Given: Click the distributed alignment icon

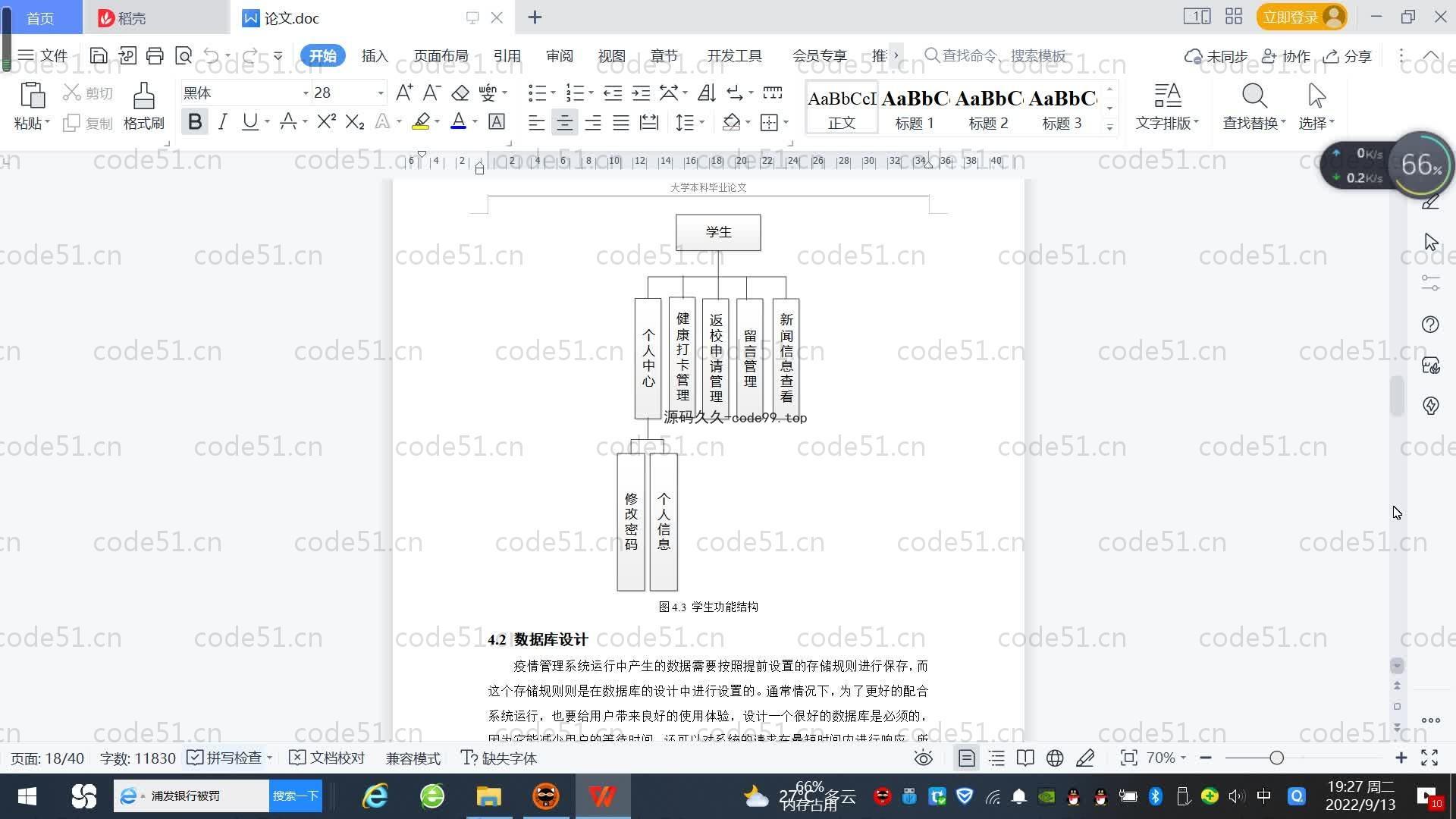Looking at the screenshot, I should (649, 121).
